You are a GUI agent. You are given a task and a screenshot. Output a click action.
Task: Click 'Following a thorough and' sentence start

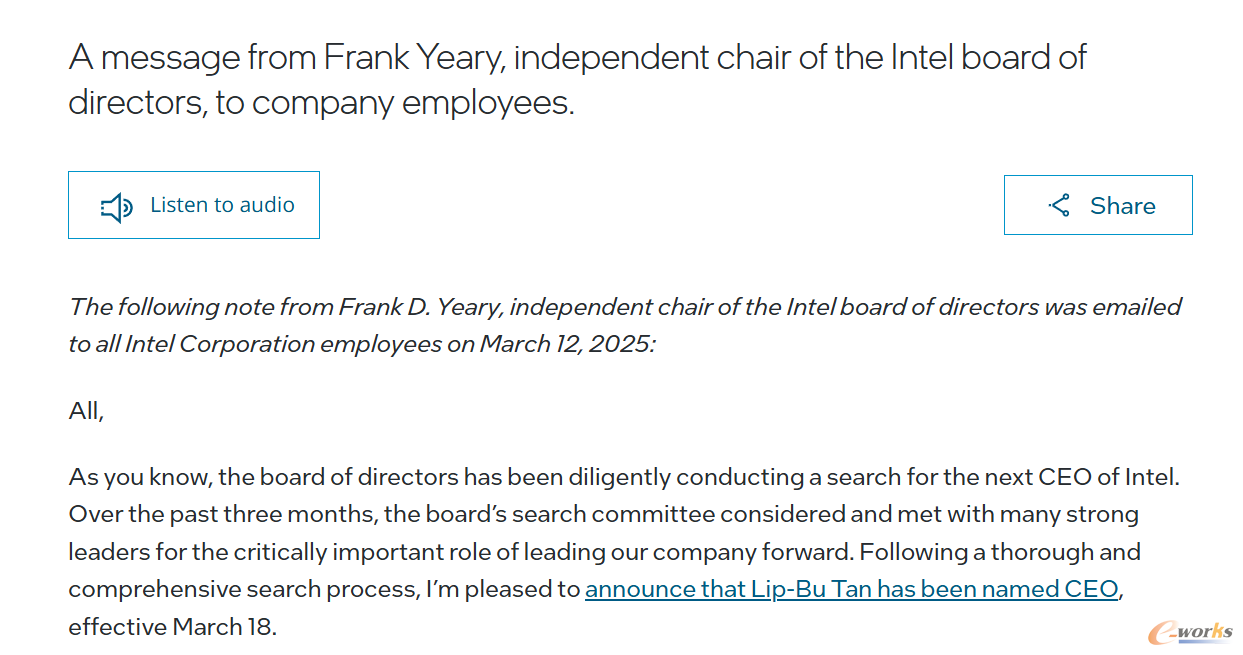pos(1000,552)
